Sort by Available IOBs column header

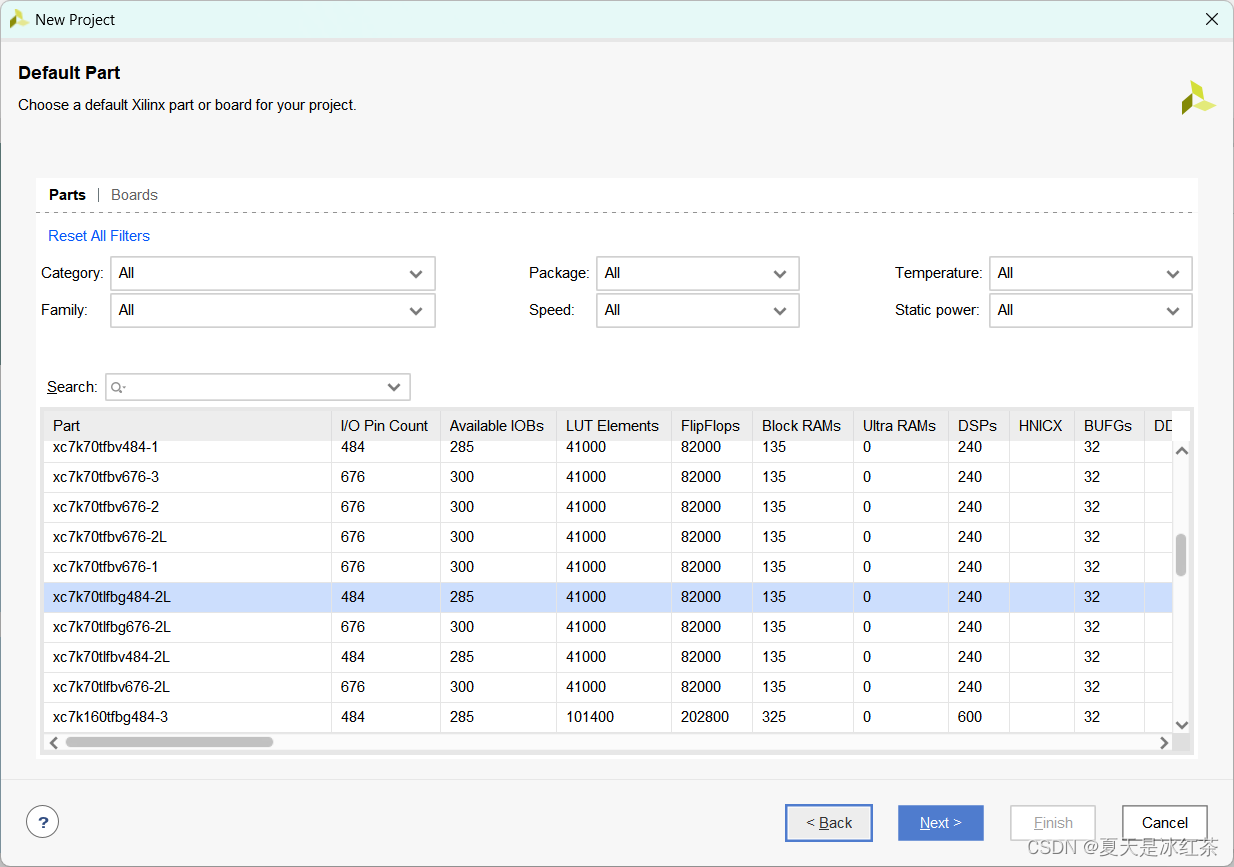(498, 425)
